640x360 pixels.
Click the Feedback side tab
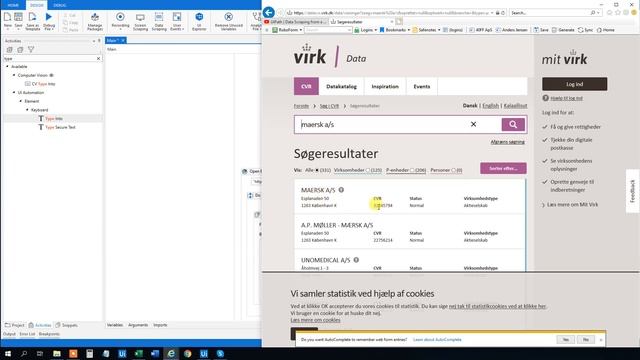tap(633, 191)
